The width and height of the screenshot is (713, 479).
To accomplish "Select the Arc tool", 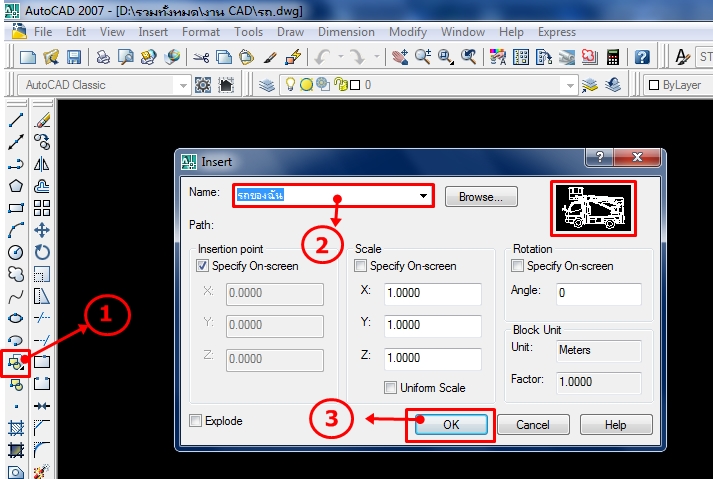I will (x=15, y=230).
